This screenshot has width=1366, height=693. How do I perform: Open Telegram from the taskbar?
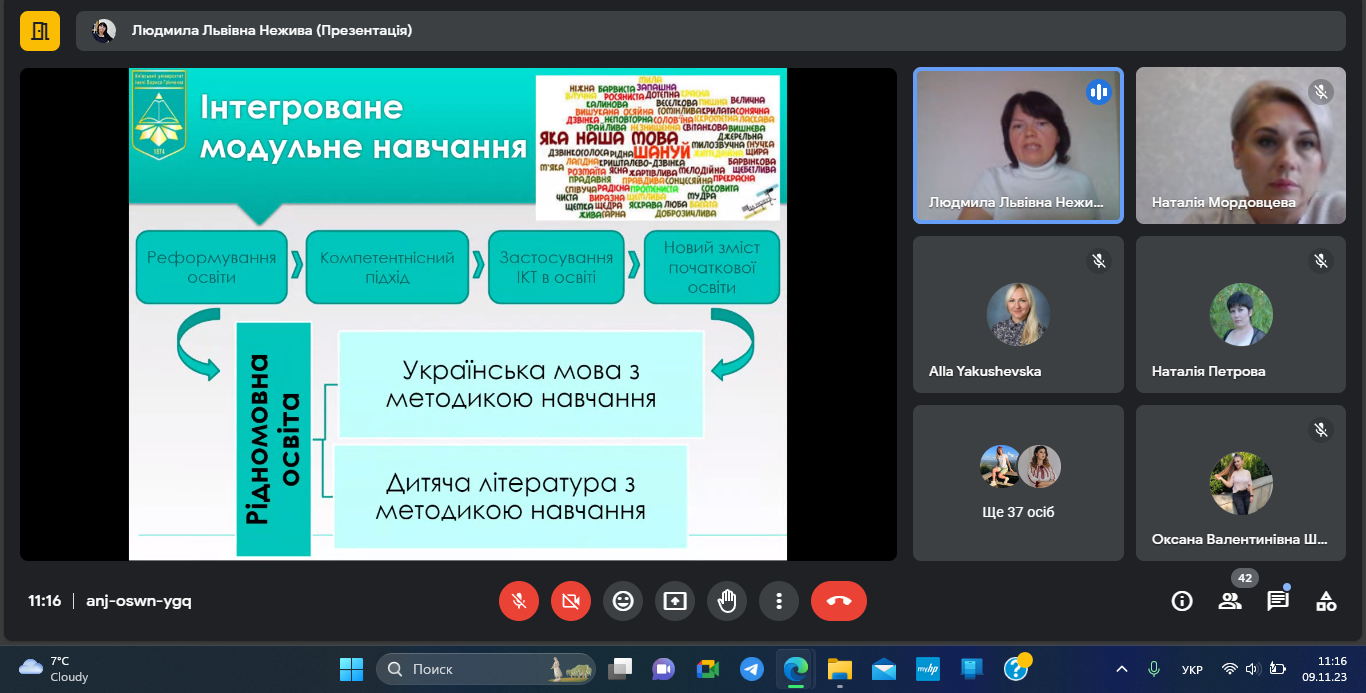pos(752,669)
